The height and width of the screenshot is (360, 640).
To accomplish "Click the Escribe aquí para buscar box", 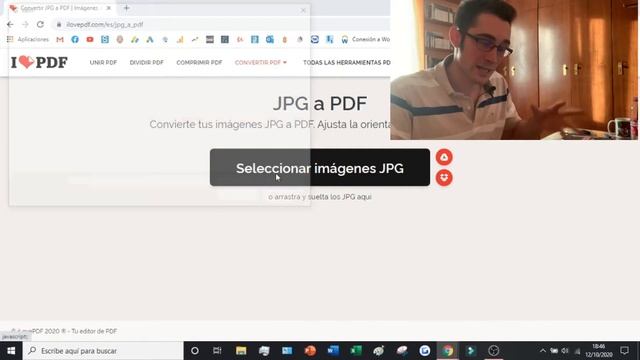I will coord(103,351).
